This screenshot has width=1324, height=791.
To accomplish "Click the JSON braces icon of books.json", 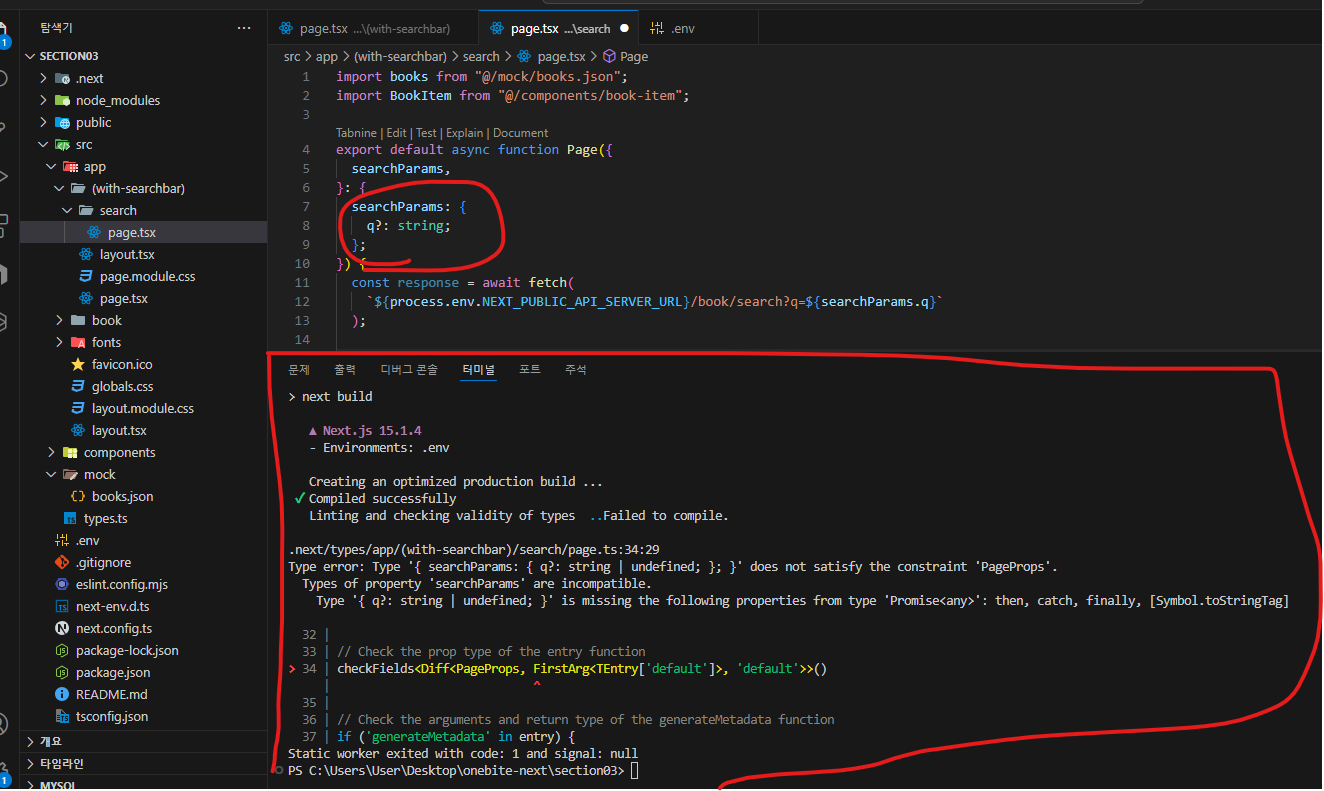I will coord(78,496).
